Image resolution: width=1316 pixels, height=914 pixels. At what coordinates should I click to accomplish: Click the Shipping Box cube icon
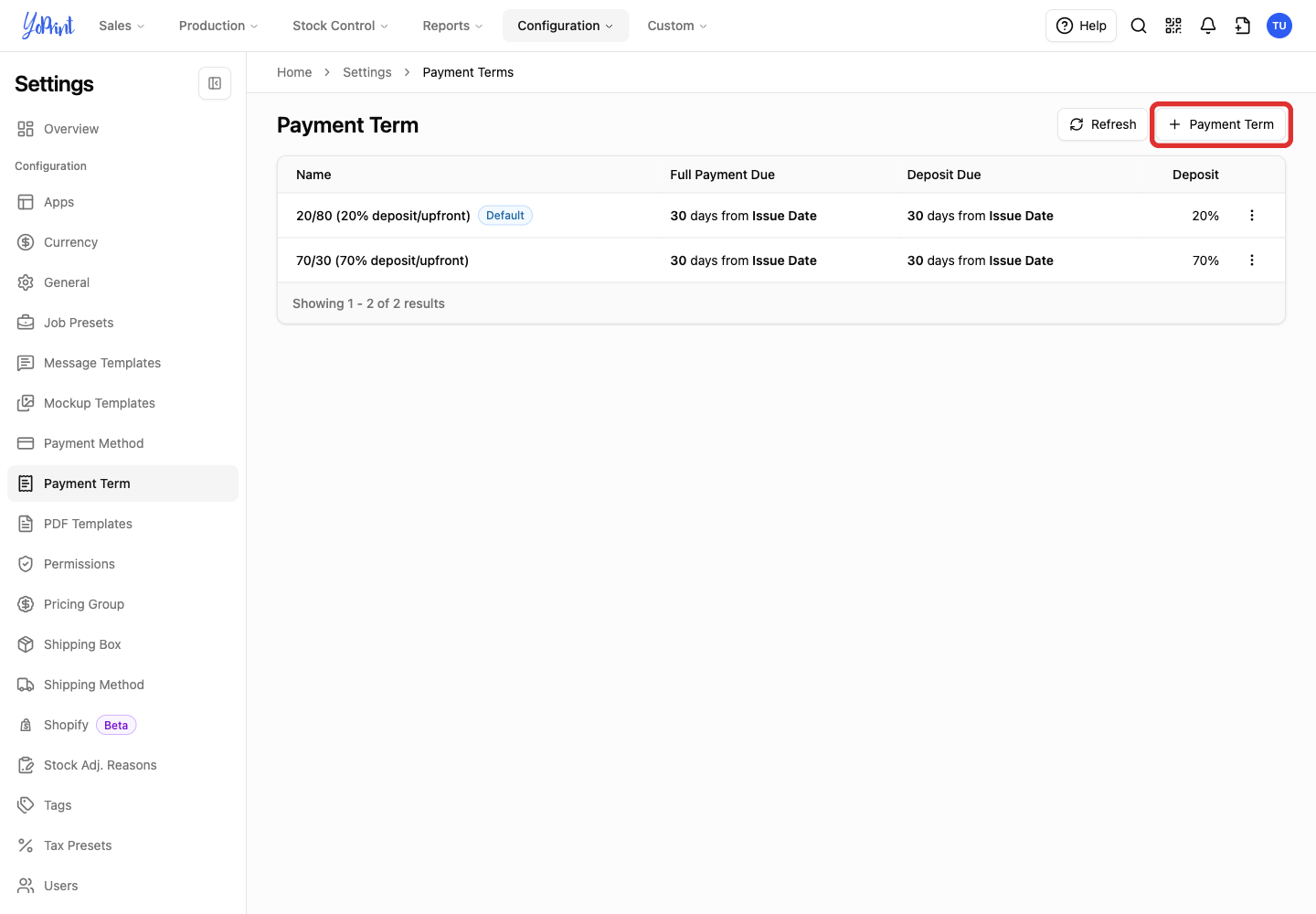click(x=26, y=644)
